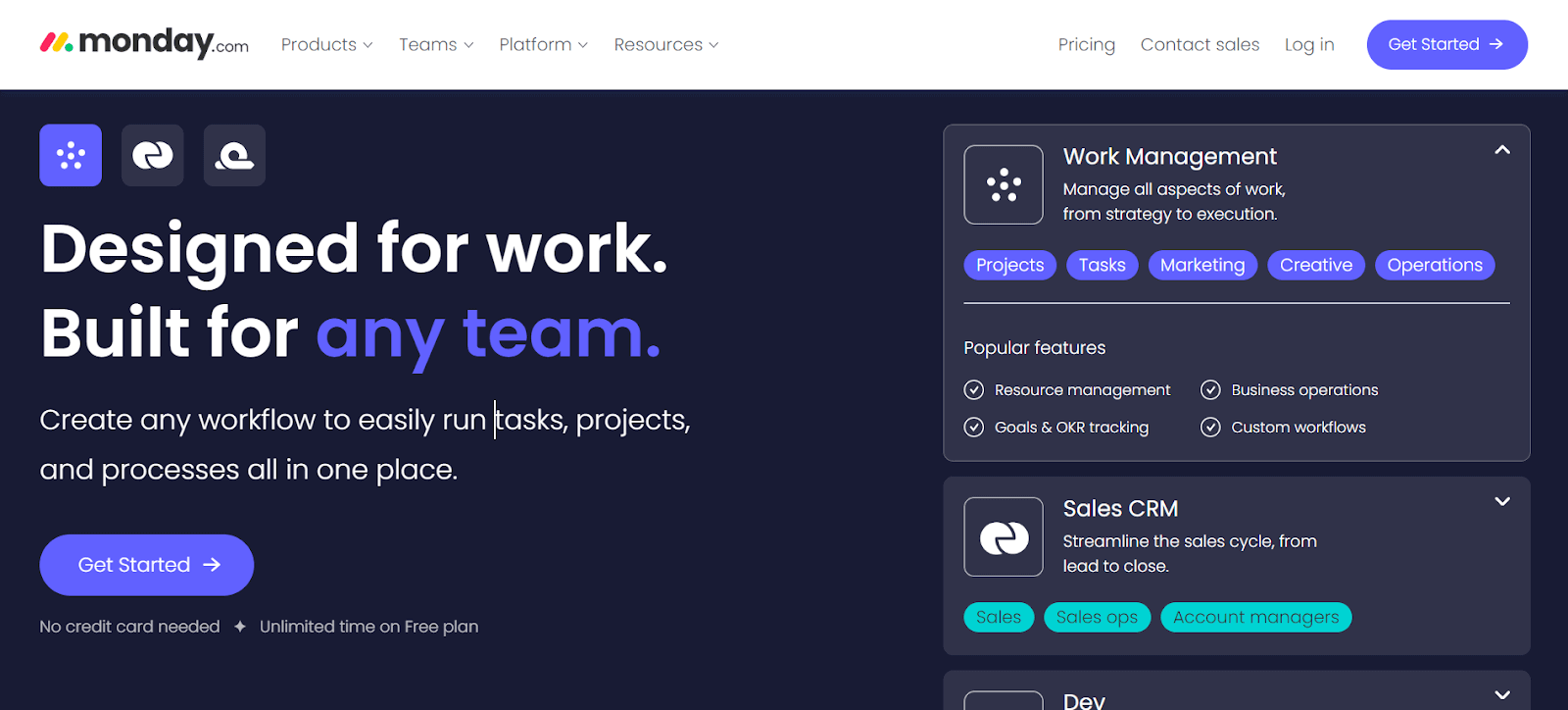
Task: Click the Resource management check icon
Action: [x=974, y=390]
